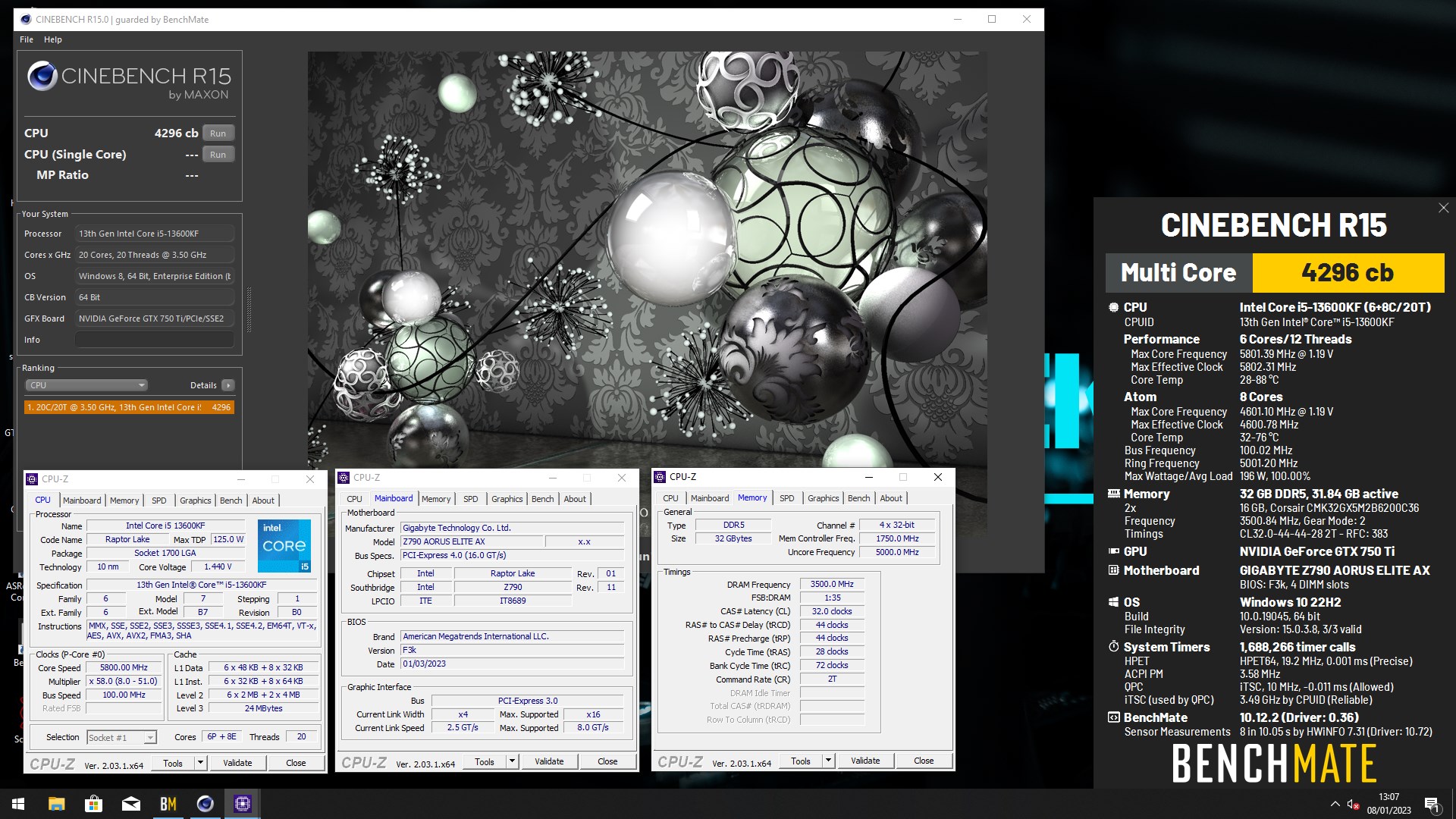The width and height of the screenshot is (1456, 819).
Task: Open CPU tab in Memory CPU-Z window
Action: point(670,498)
